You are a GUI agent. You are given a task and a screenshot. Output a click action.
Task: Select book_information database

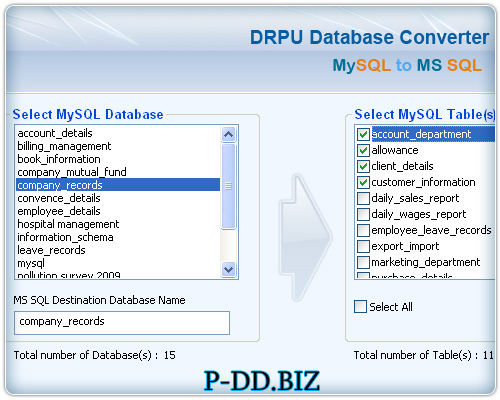(x=118, y=159)
